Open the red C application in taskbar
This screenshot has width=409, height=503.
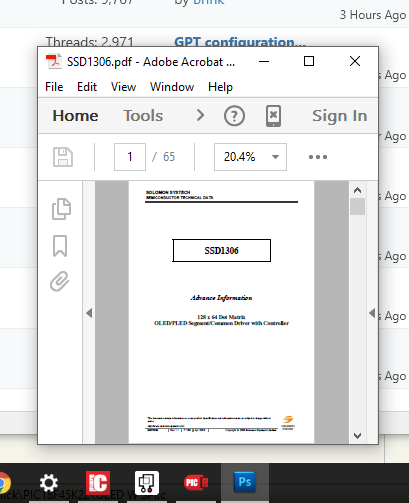[x=98, y=482]
